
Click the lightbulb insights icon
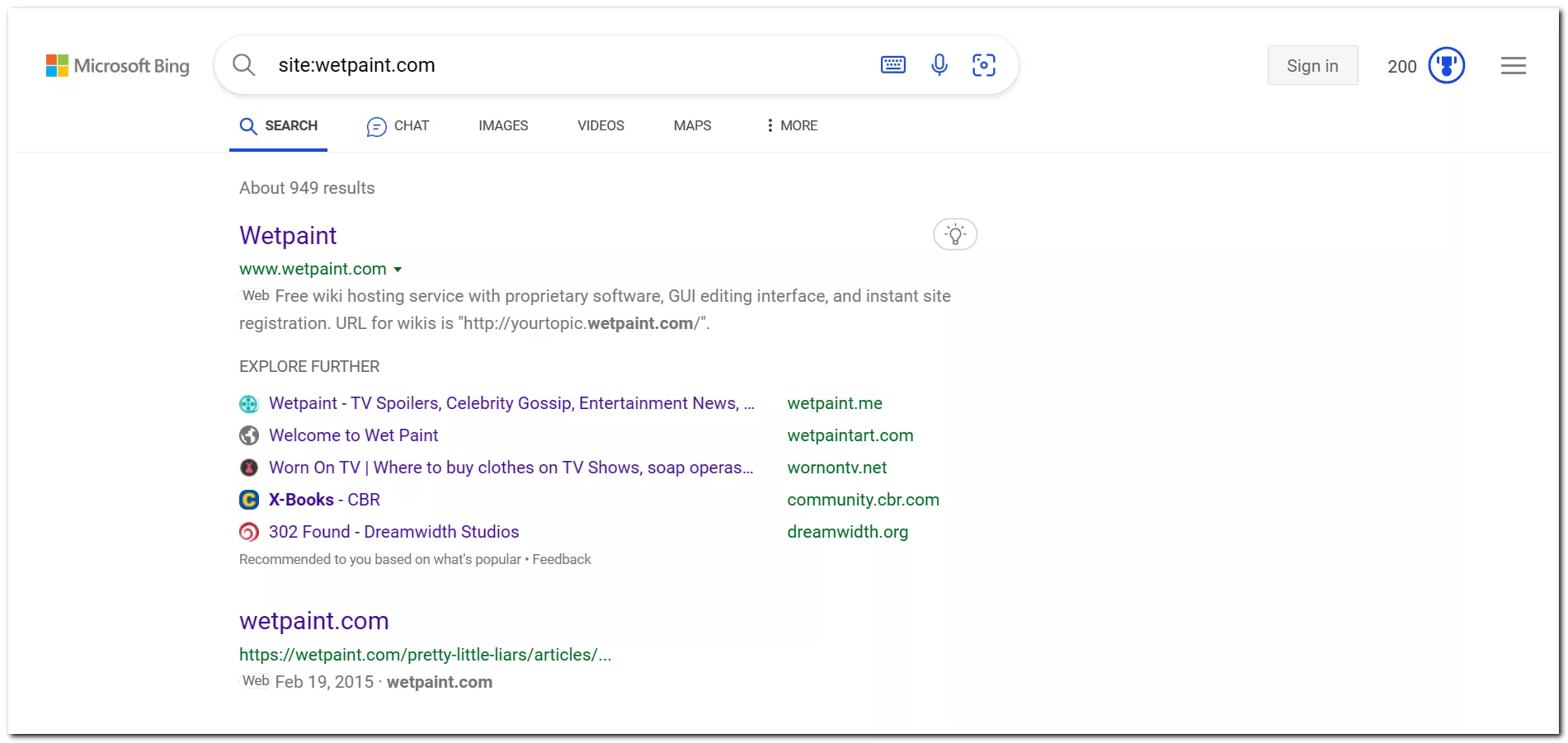(955, 234)
